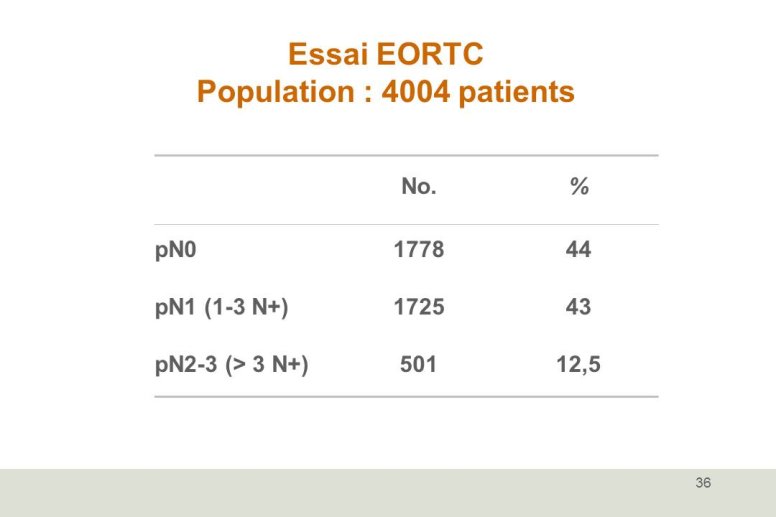Image resolution: width=776 pixels, height=517 pixels.
Task: Click the gray footer band
Action: pos(388,493)
